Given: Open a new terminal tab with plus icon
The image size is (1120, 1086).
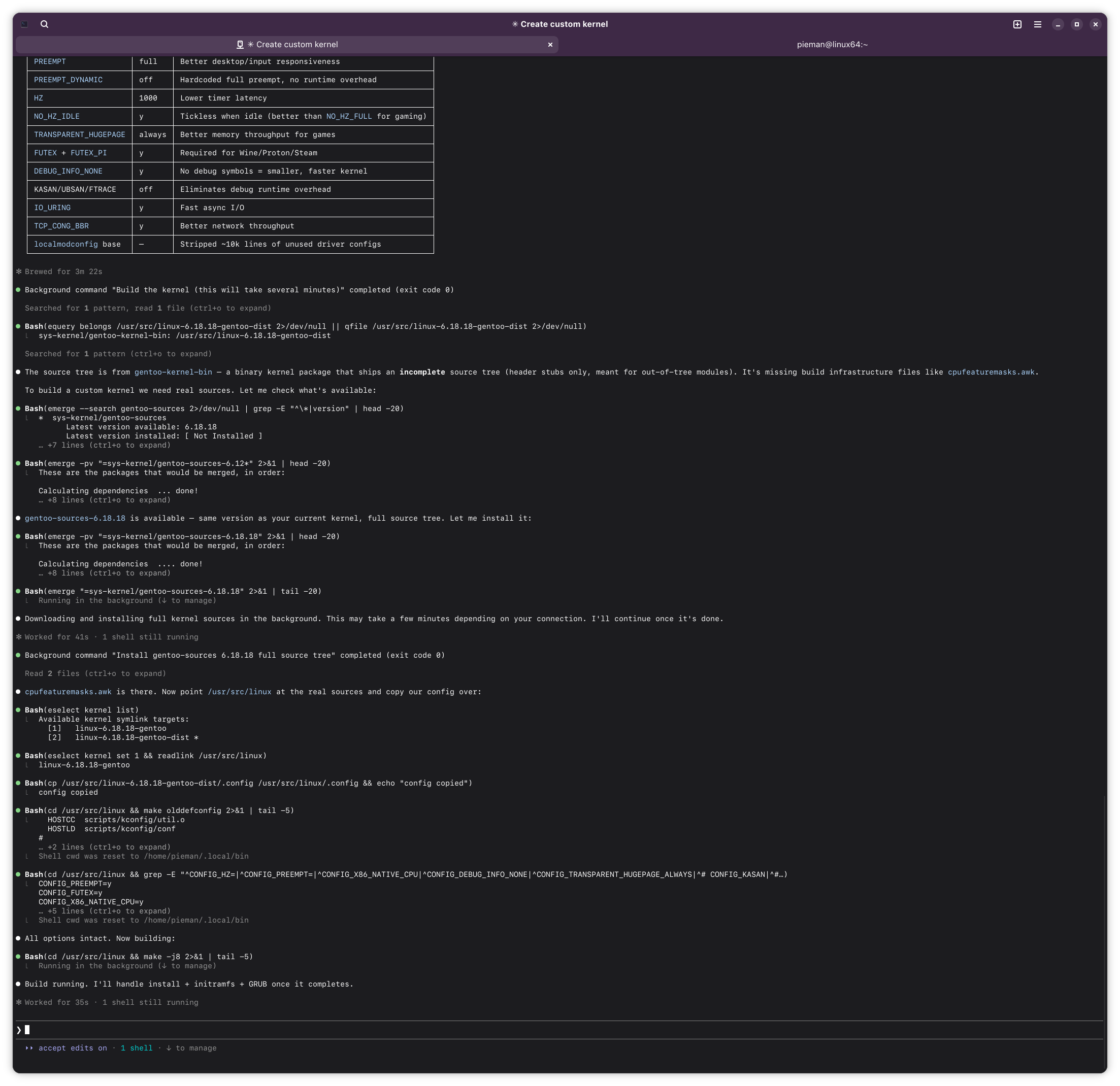Looking at the screenshot, I should (1017, 24).
